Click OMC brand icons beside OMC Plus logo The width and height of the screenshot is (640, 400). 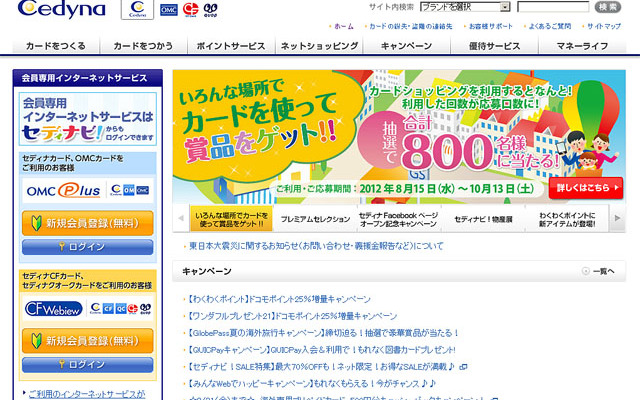tap(130, 190)
